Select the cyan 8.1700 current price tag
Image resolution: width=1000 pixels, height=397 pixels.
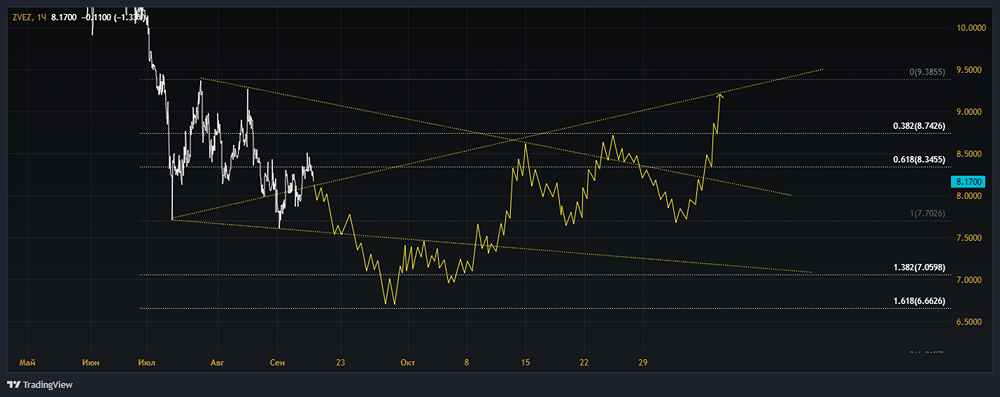click(967, 181)
